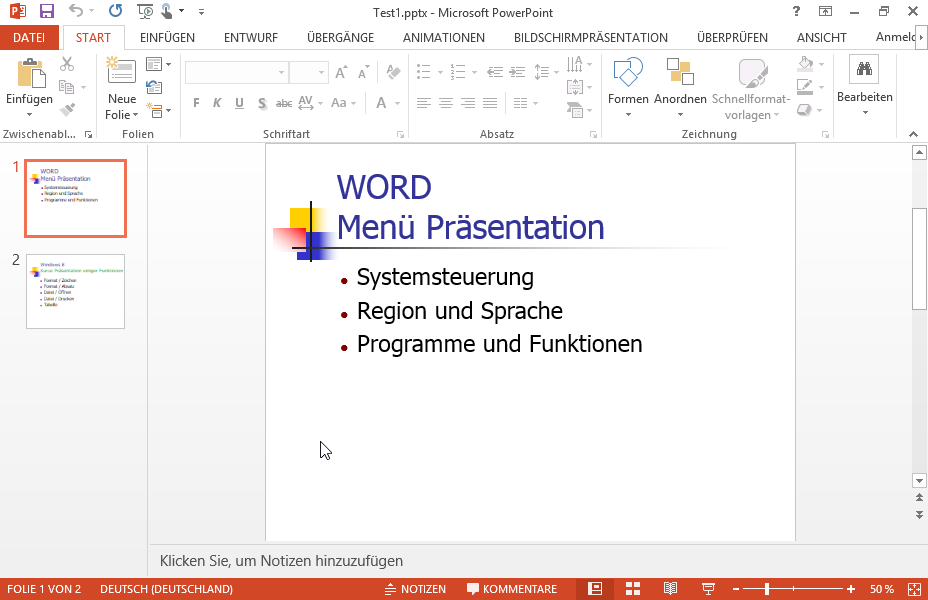Click the Einfügen paste icon
Viewport: 928px width, 600px height.
click(x=30, y=73)
